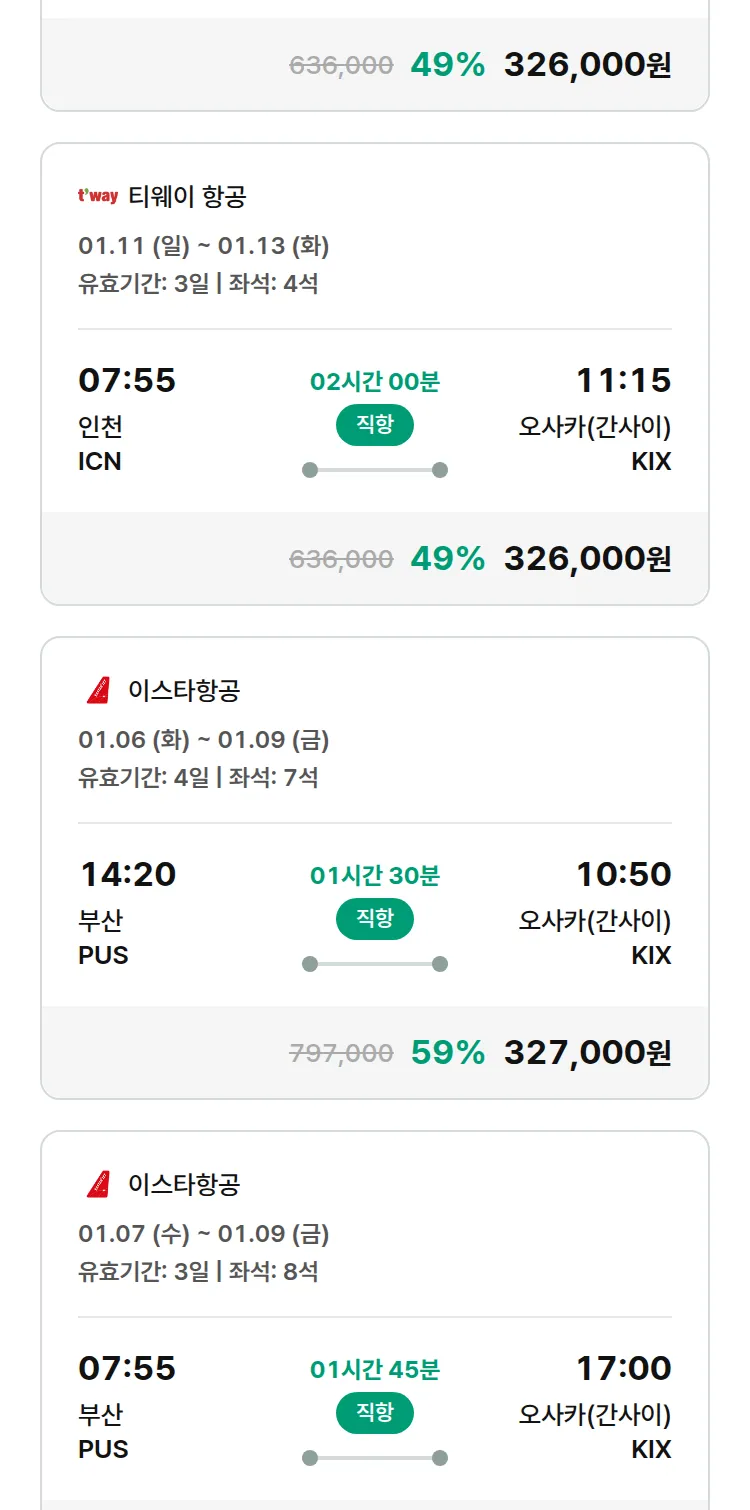Click the strikethrough 797,000 original price
The image size is (750, 1510).
(x=341, y=1053)
